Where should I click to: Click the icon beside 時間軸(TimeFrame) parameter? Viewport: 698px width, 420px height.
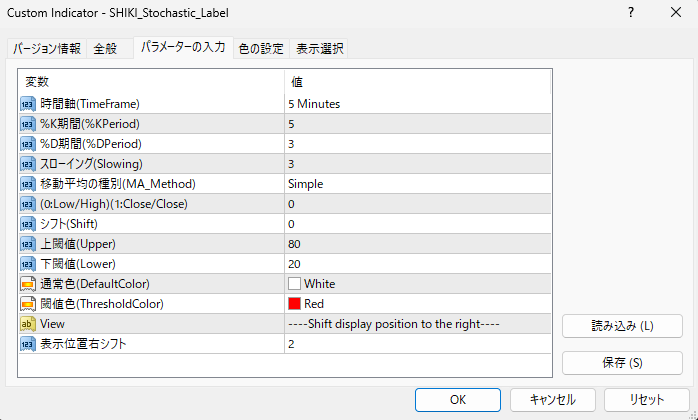(28, 103)
